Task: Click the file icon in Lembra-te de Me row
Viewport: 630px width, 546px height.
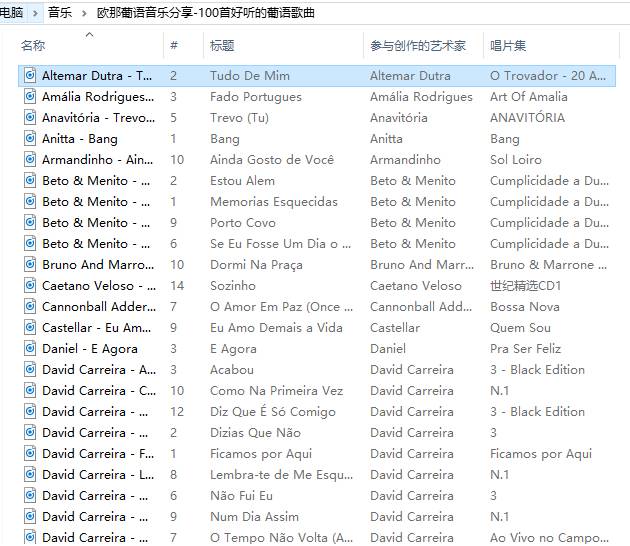Action: click(30, 474)
